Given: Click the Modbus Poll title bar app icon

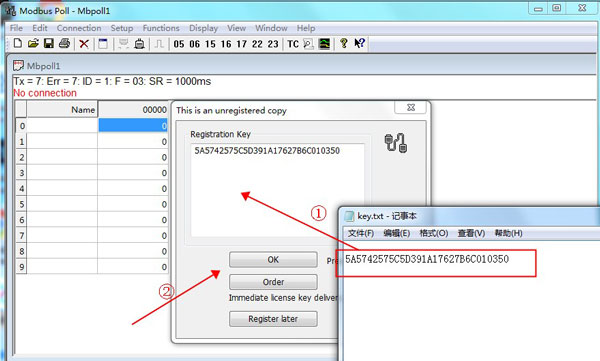Looking at the screenshot, I should tap(10, 10).
